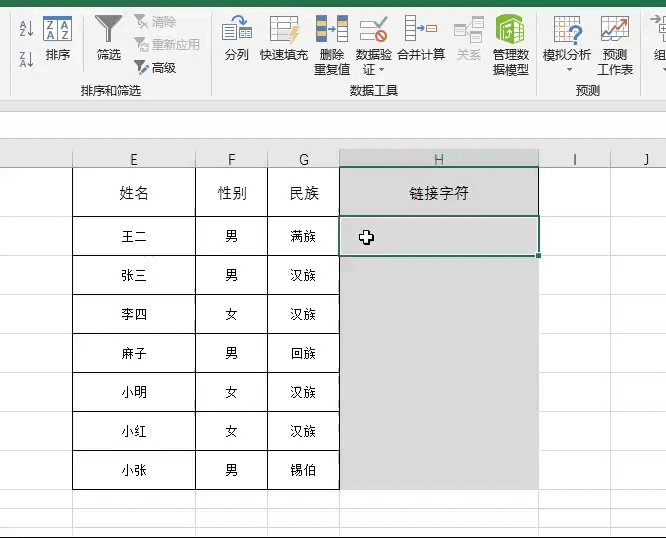Image resolution: width=666 pixels, height=538 pixels.
Task: Click 删除重复值 remove duplicates
Action: (x=332, y=45)
